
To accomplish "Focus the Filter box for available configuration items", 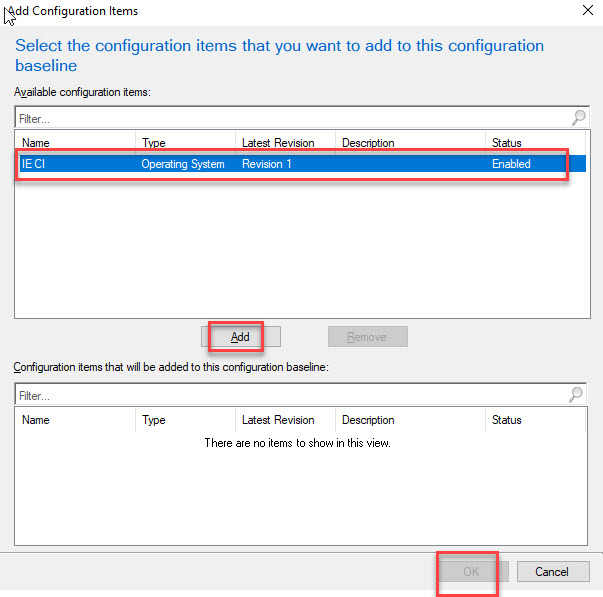I will [290, 118].
